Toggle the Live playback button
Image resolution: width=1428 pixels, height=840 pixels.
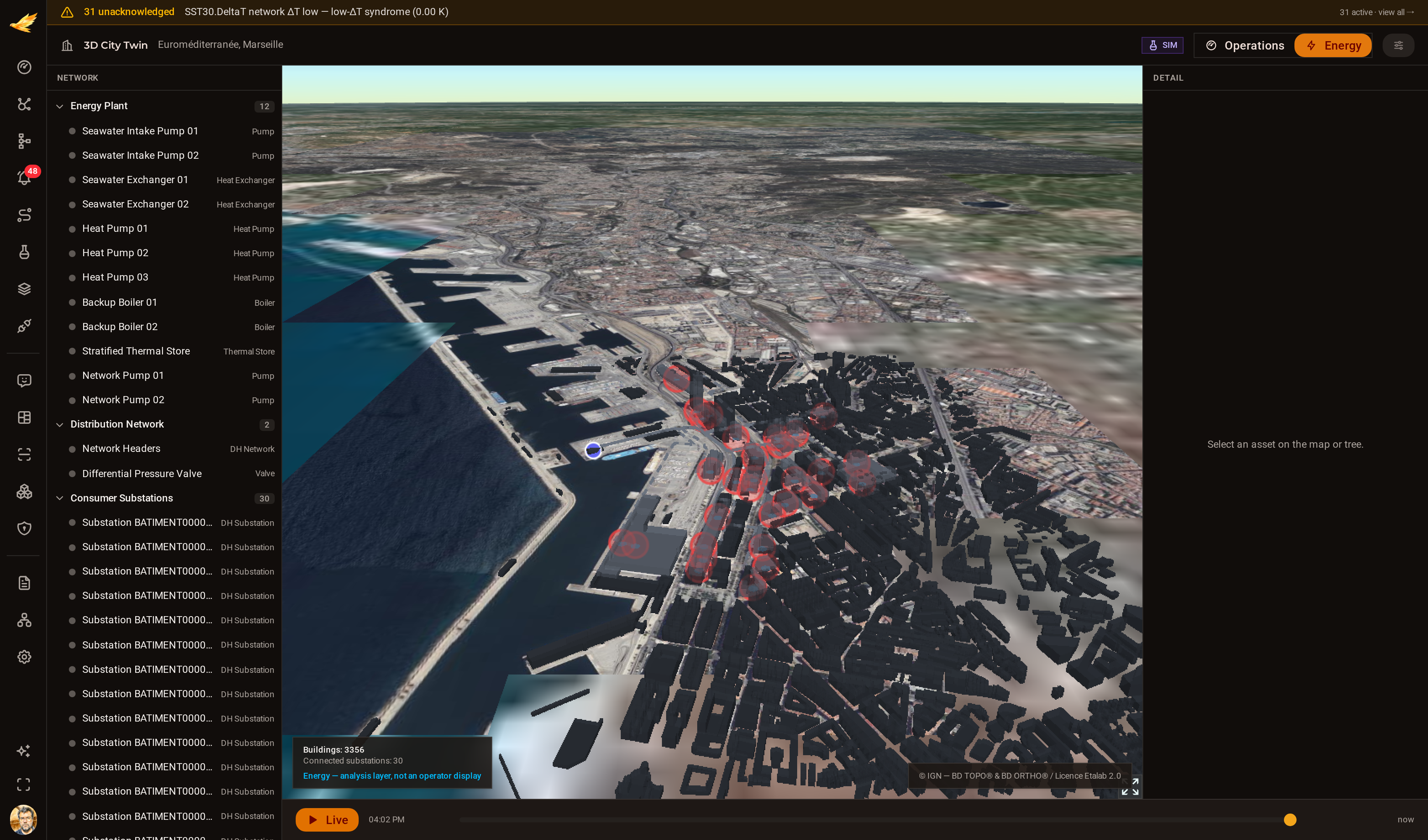point(327,819)
